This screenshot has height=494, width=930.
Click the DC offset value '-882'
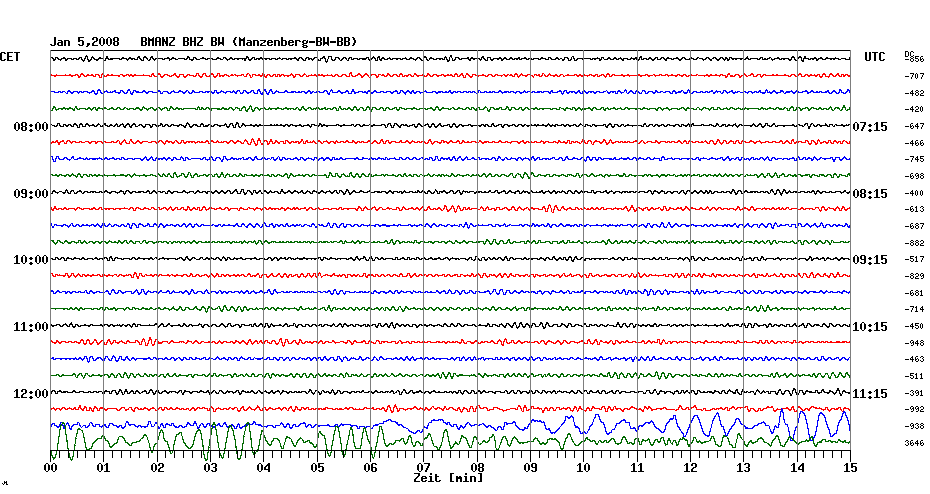(x=915, y=243)
